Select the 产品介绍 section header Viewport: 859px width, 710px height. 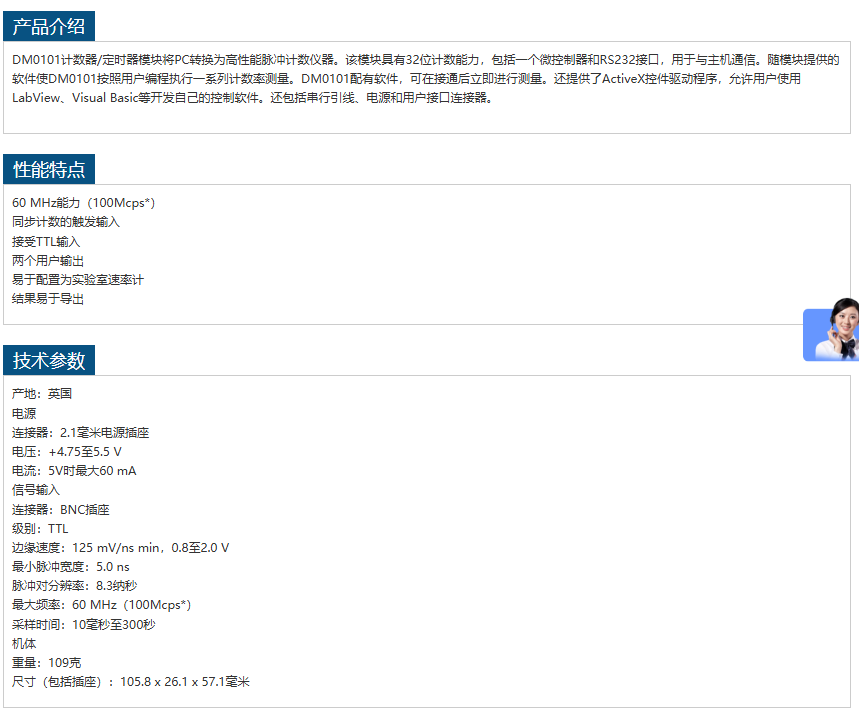coord(49,27)
